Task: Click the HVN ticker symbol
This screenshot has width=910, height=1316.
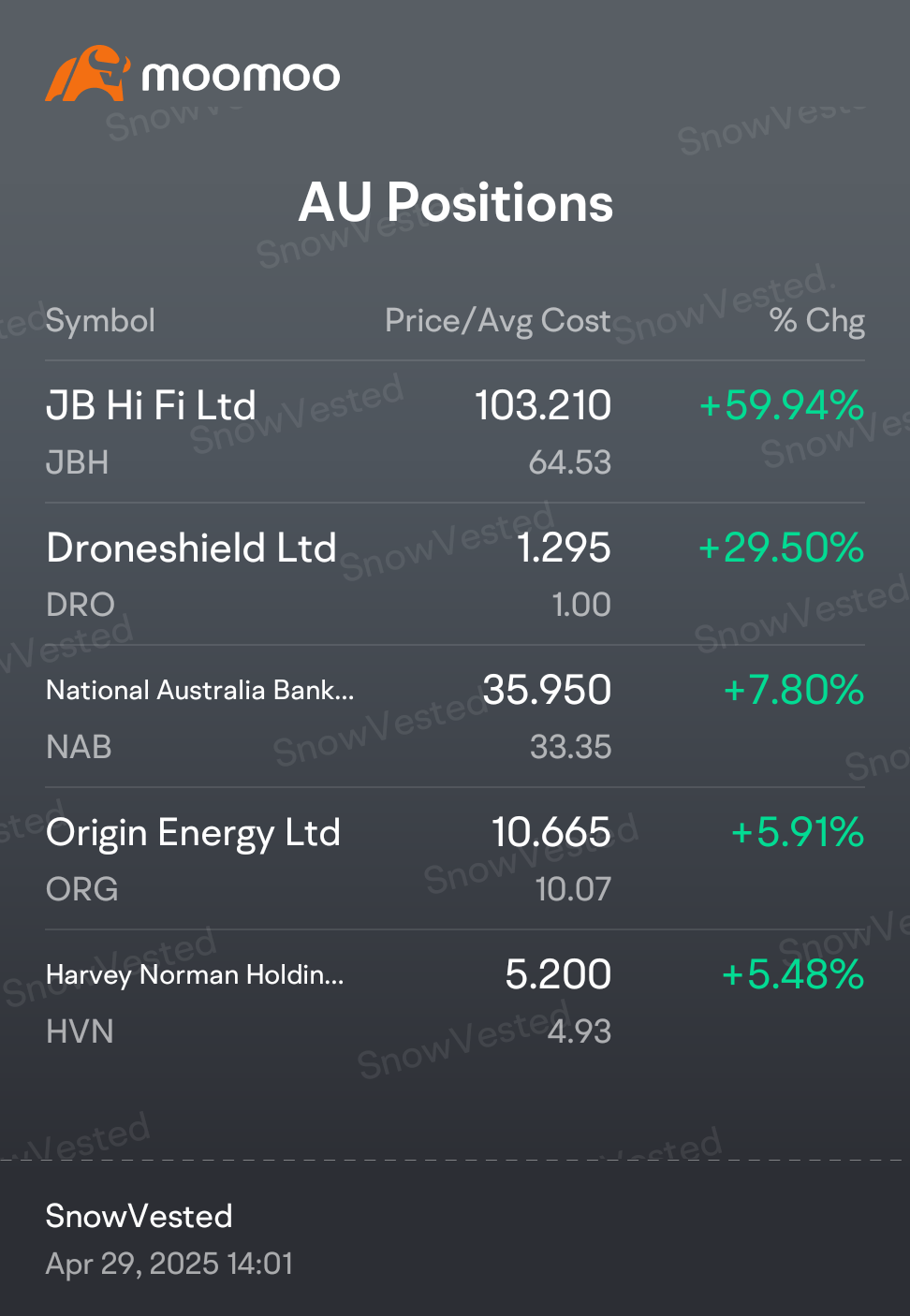Action: pos(80,1031)
